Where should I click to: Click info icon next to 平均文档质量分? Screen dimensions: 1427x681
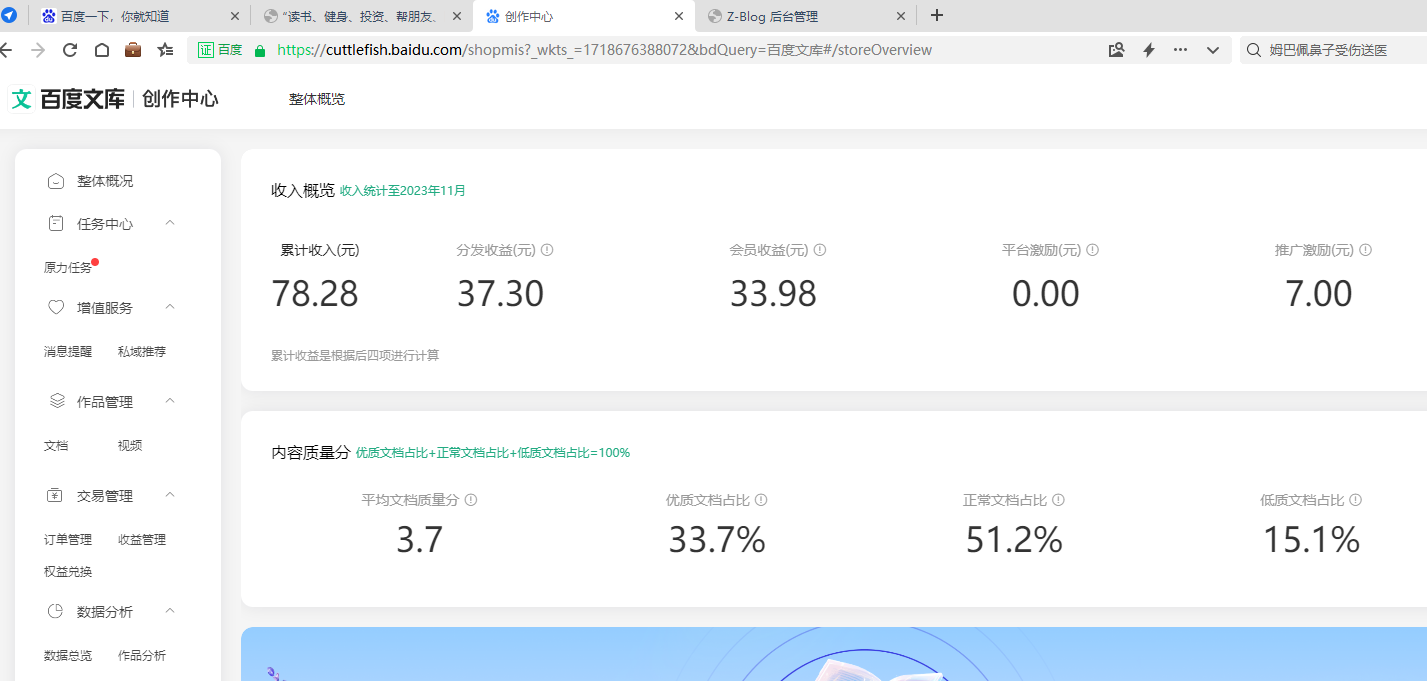471,500
